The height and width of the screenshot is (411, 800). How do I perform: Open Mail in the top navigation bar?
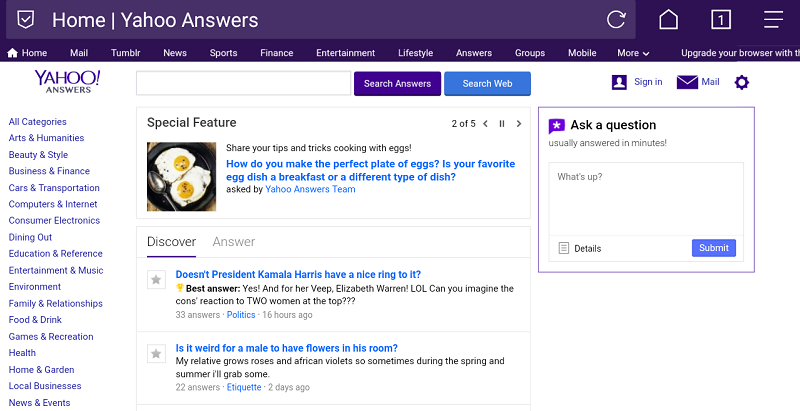[x=79, y=53]
